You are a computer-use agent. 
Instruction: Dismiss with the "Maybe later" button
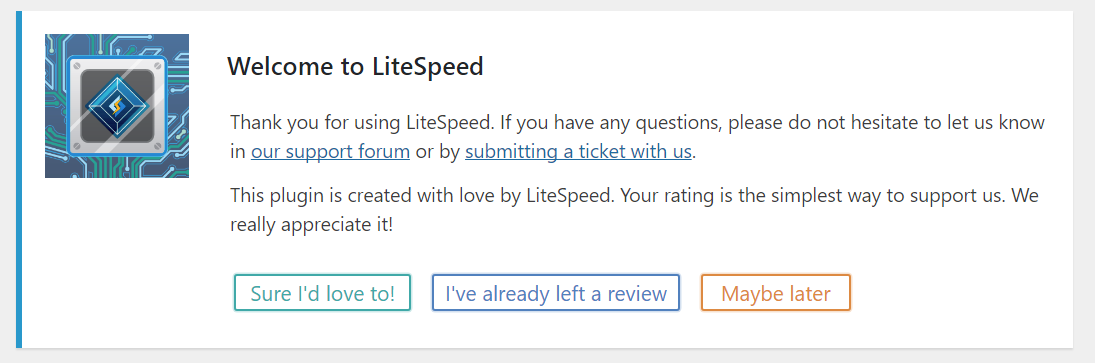pos(776,293)
